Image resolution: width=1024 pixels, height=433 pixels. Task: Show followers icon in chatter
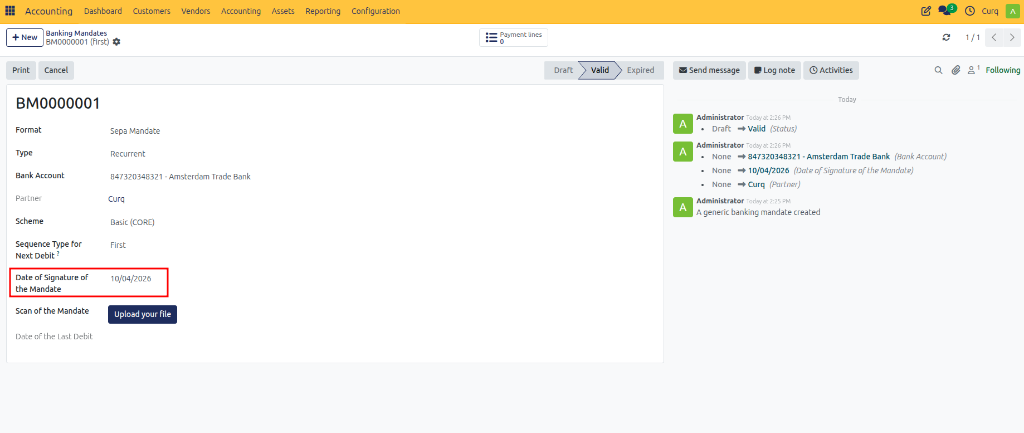[x=973, y=69]
